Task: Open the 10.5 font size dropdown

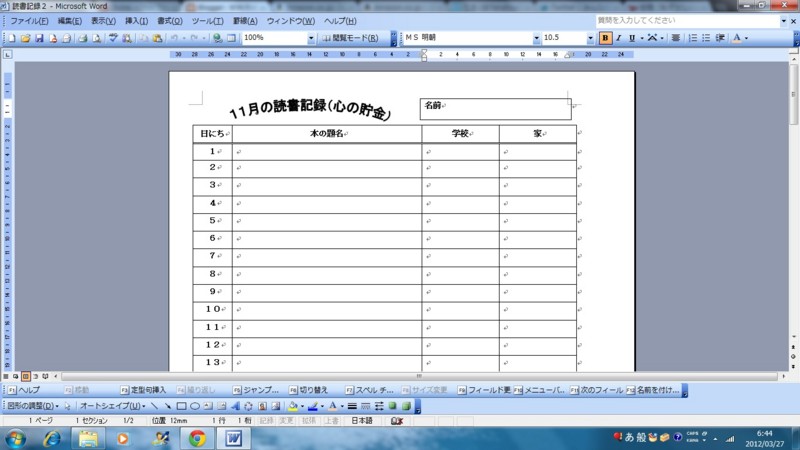Action: click(590, 38)
